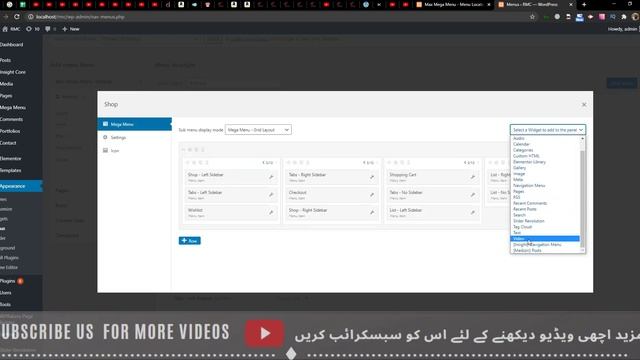
Task: Open Mega Menu in WordPress sidebar
Action: click(13, 107)
